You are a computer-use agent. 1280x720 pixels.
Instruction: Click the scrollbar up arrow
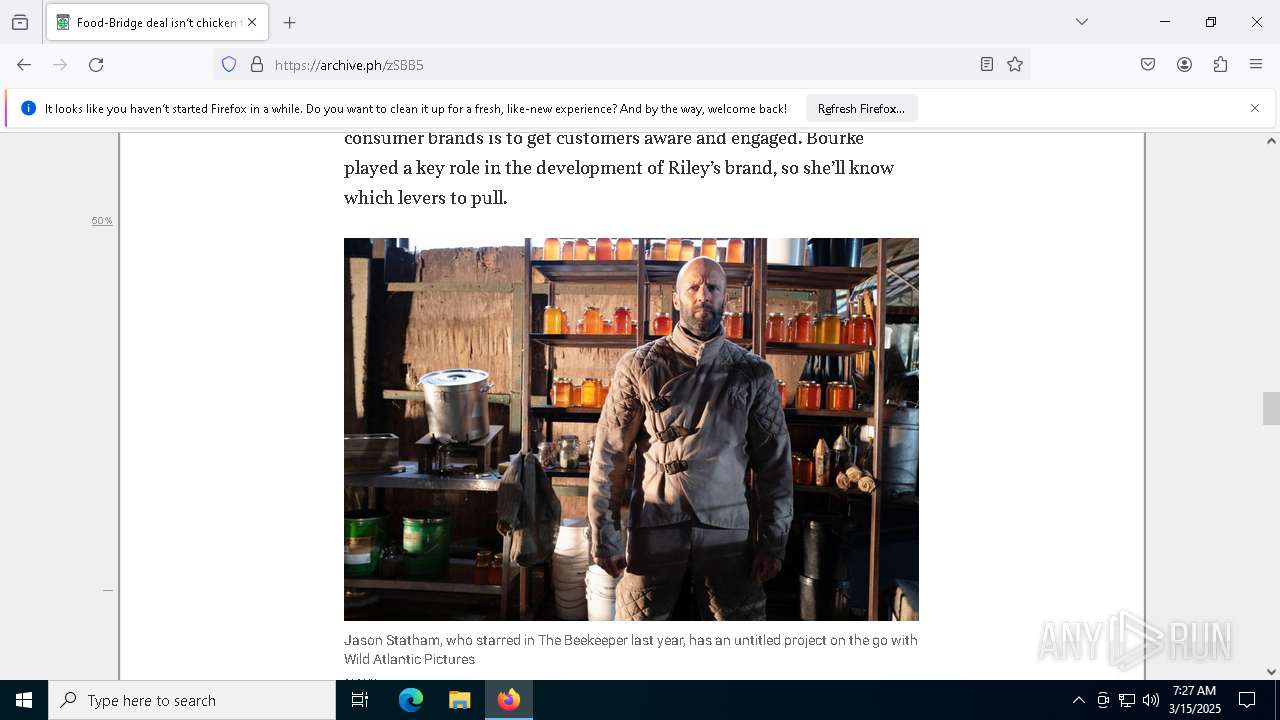1271,141
